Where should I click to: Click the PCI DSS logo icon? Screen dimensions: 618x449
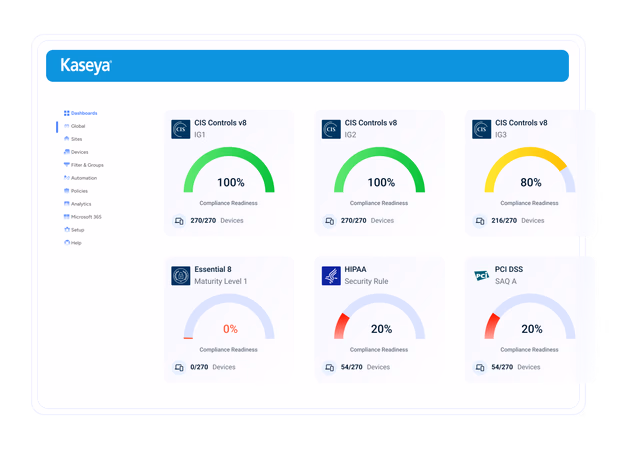pos(482,276)
